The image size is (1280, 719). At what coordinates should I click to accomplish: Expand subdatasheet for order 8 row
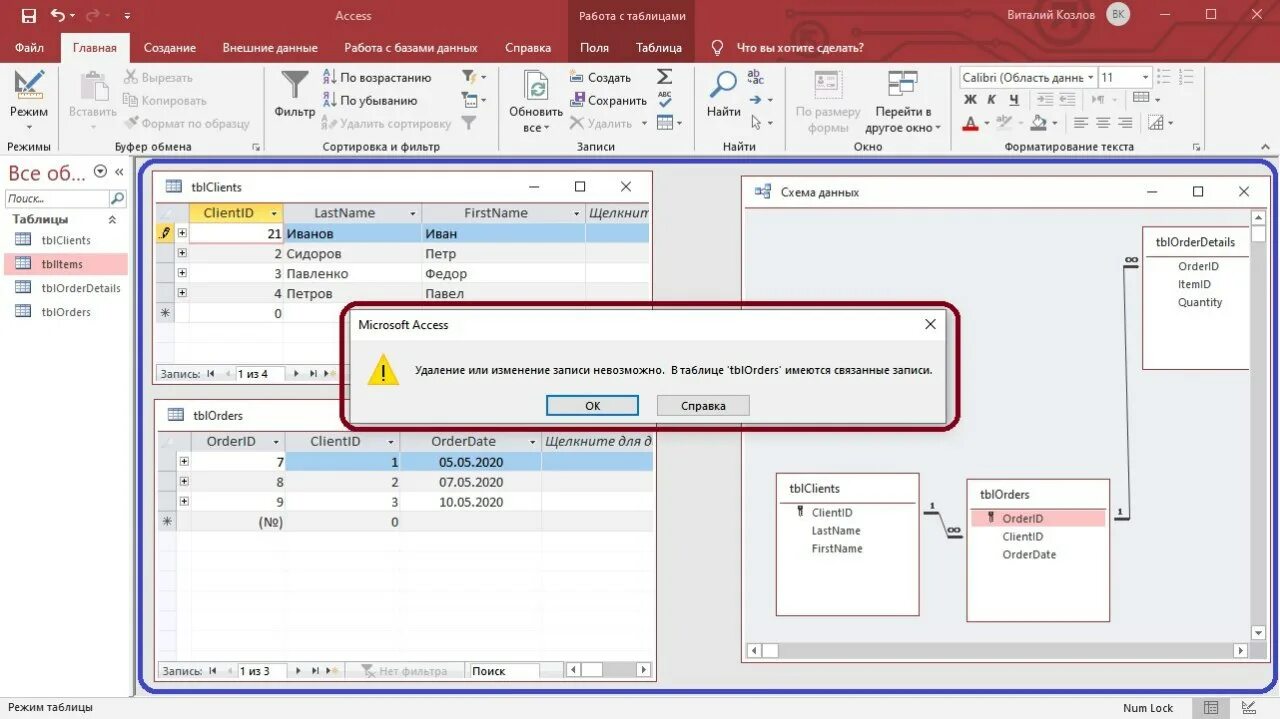183,482
